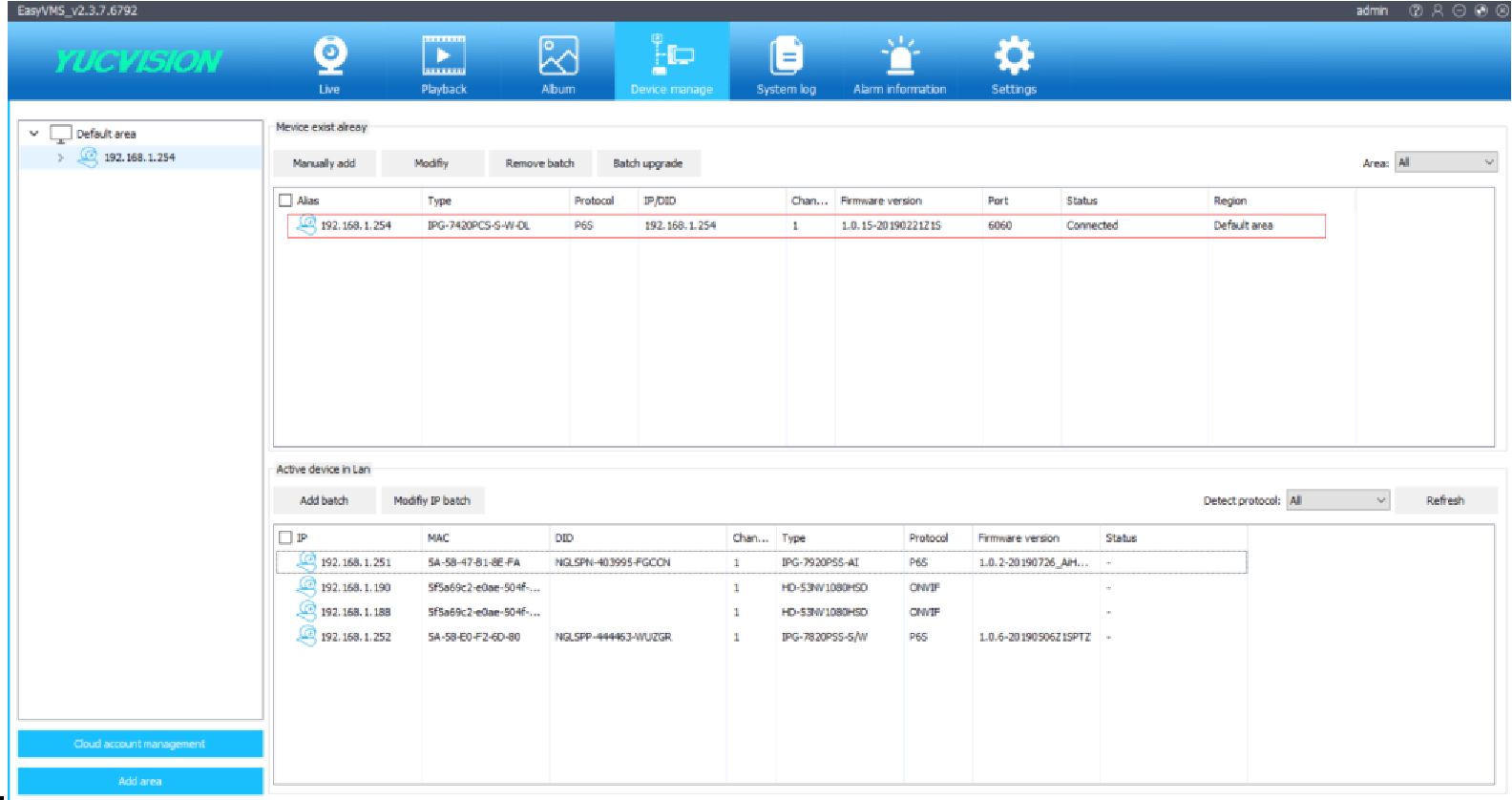Click the Manually add button
This screenshot has height=800, width=1512.
(x=324, y=163)
